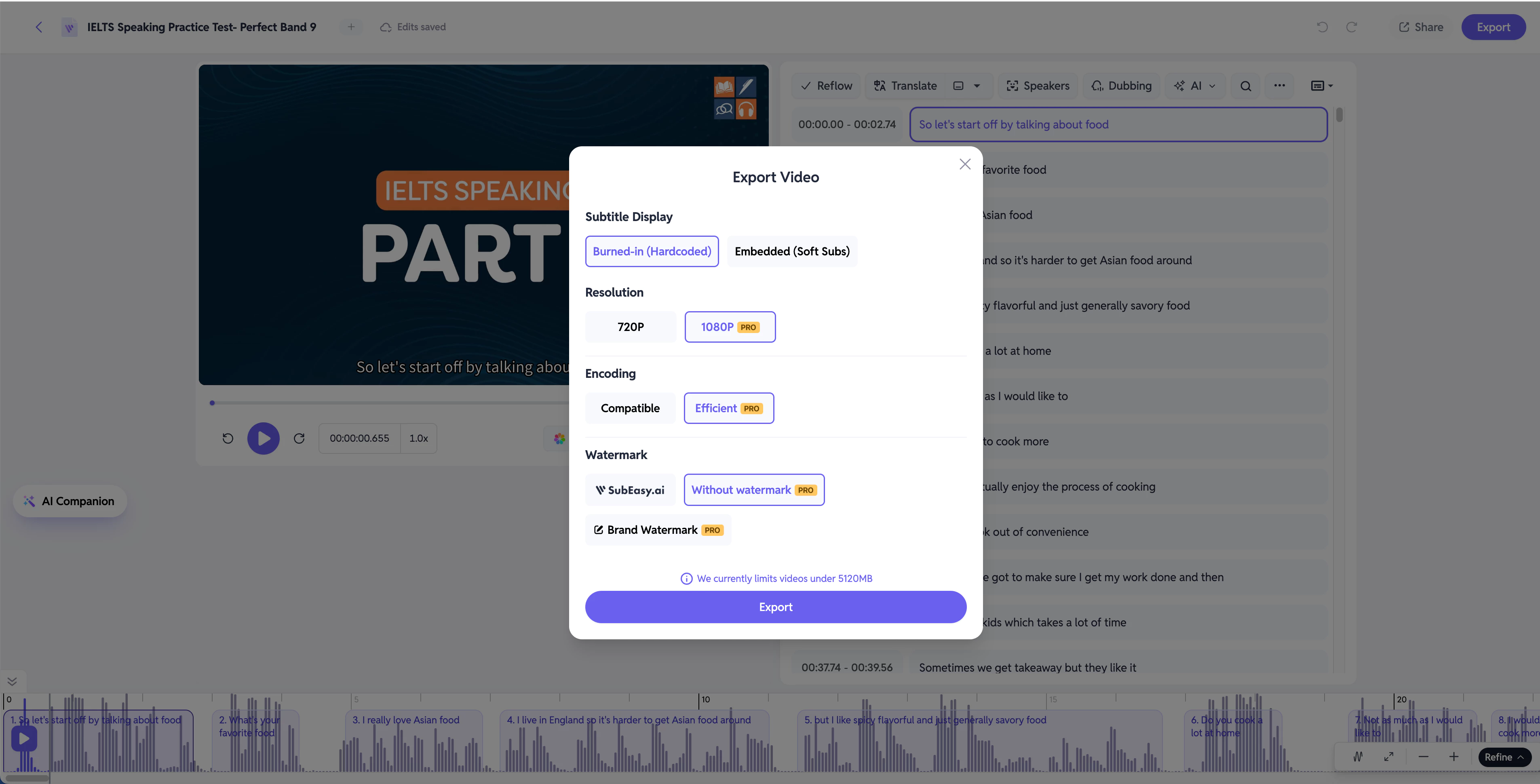Image resolution: width=1540 pixels, height=784 pixels.
Task: Click the top-right Export button
Action: tap(1494, 27)
